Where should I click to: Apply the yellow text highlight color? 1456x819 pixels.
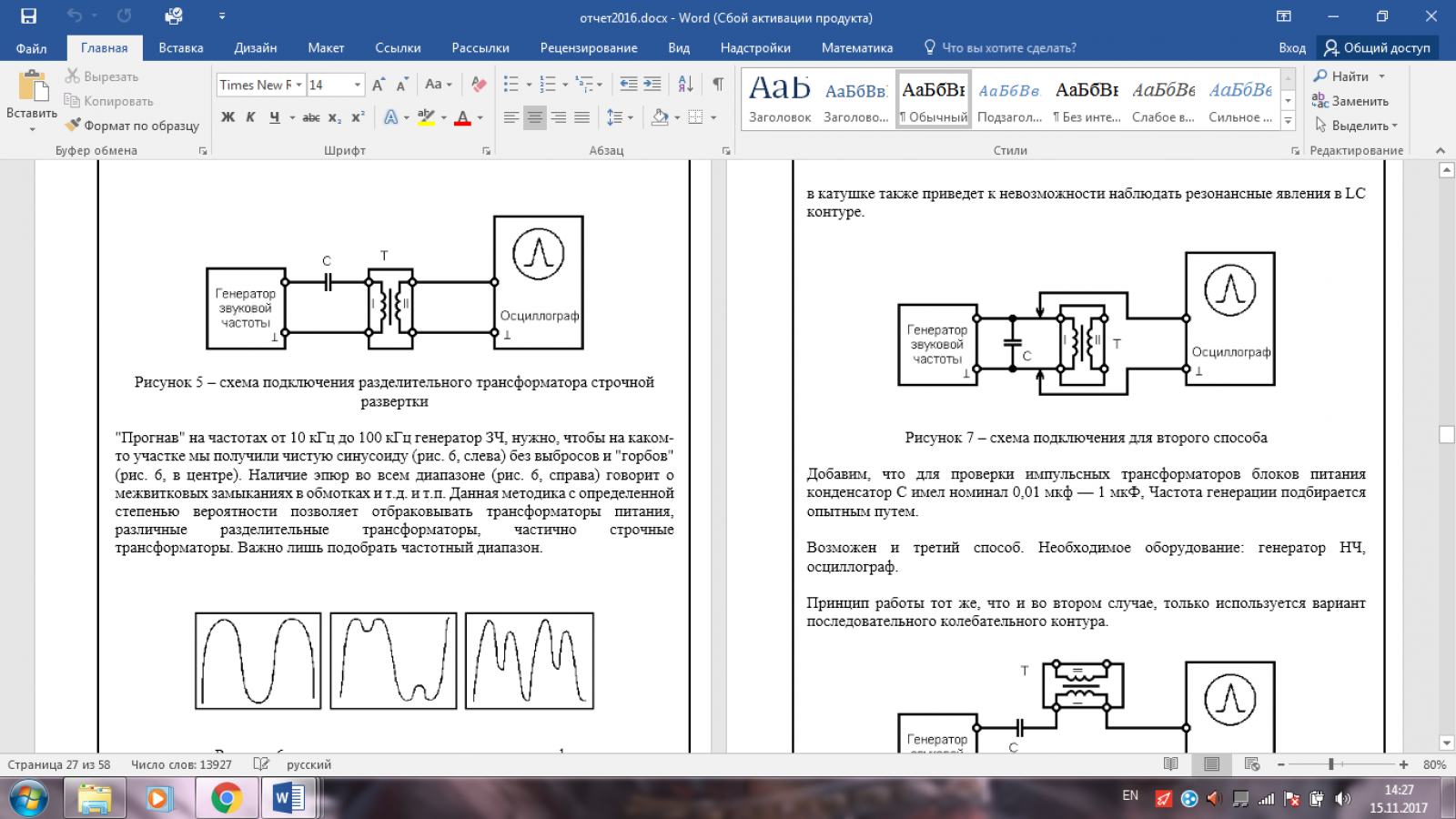[426, 117]
